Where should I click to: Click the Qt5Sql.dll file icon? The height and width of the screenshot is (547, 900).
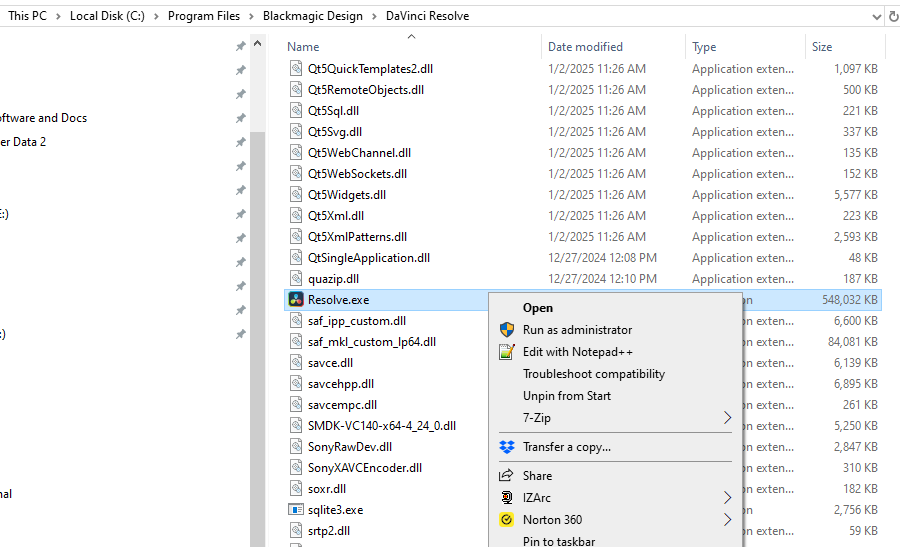[x=296, y=110]
